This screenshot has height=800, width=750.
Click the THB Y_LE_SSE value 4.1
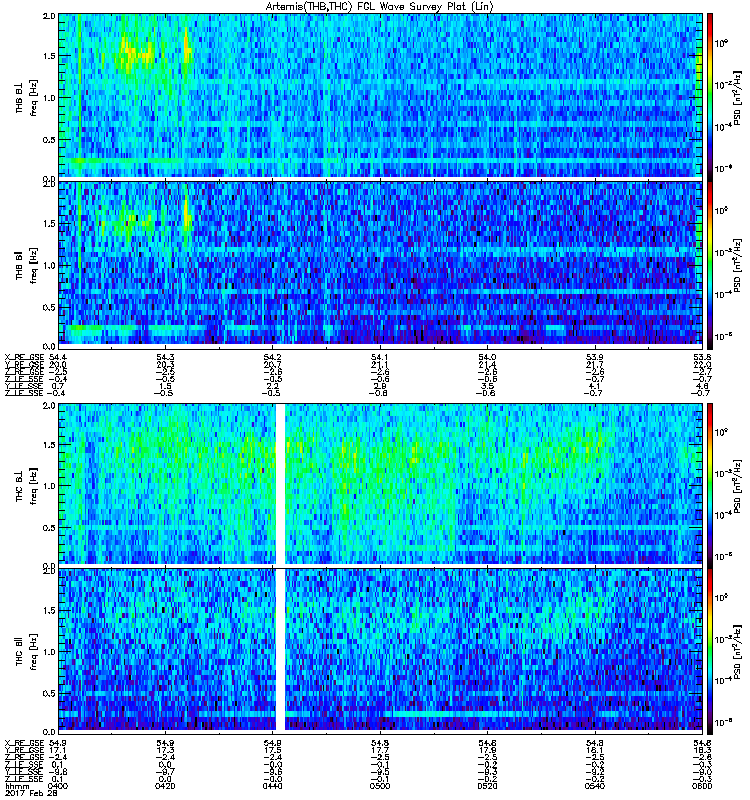coord(595,386)
